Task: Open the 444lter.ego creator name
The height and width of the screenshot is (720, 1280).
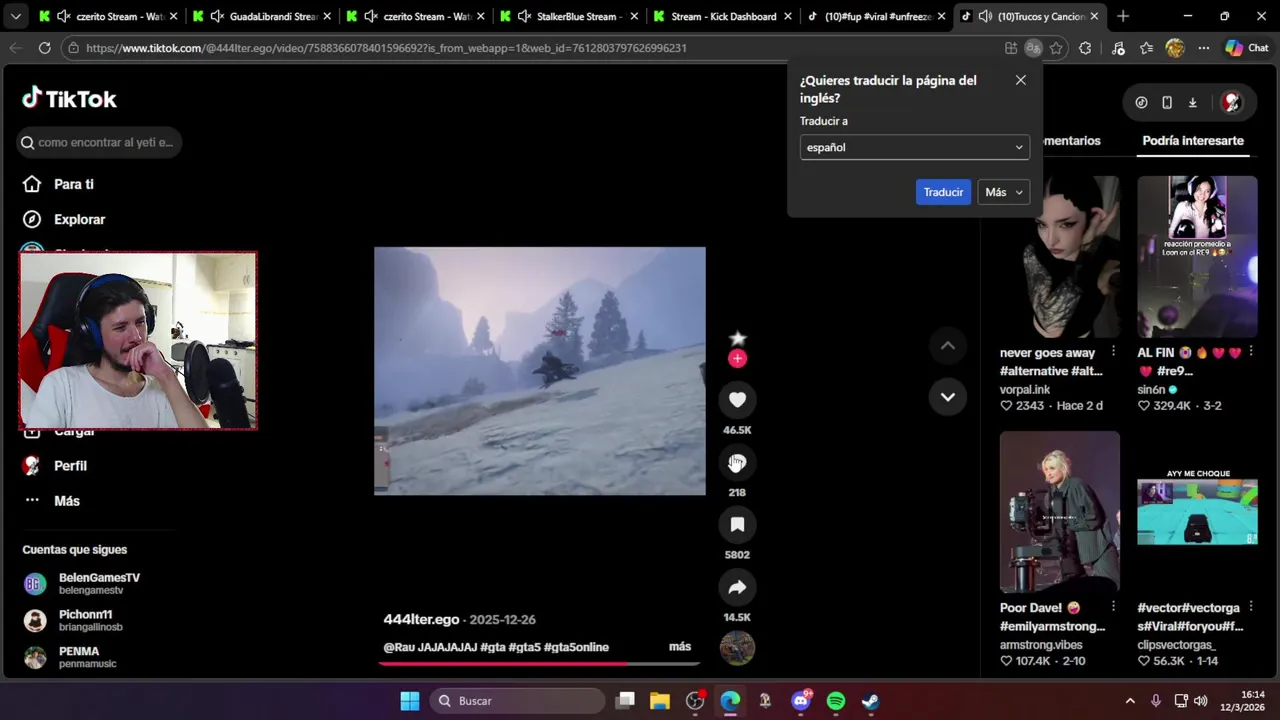Action: (x=421, y=619)
